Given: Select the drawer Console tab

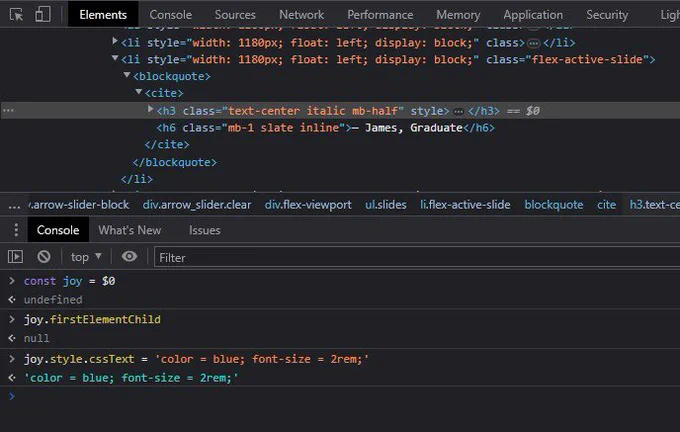Looking at the screenshot, I should click(58, 230).
